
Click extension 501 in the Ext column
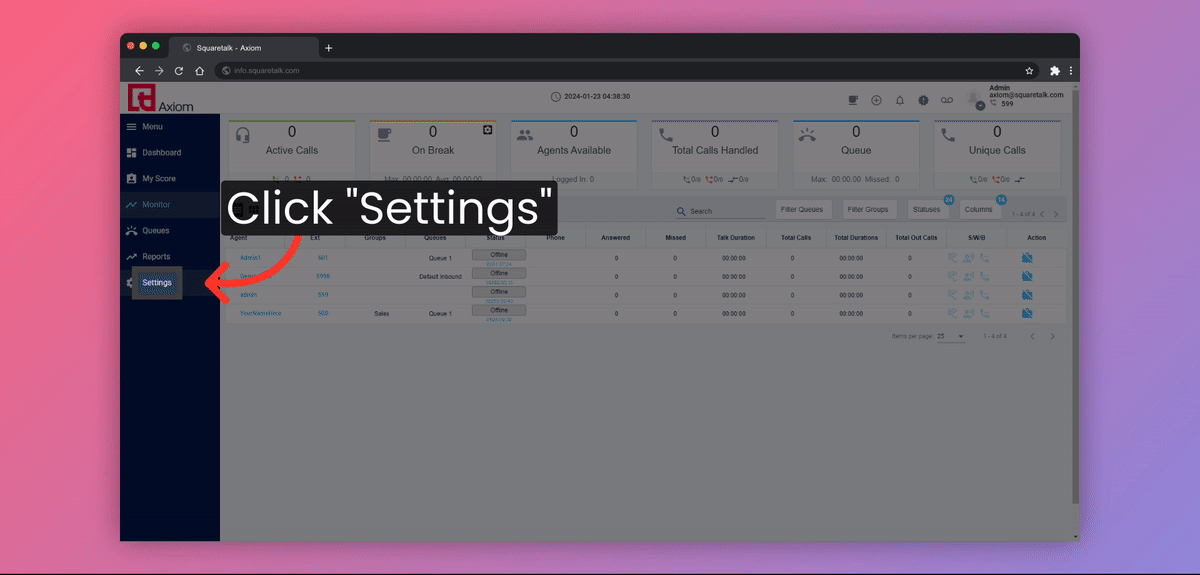click(x=322, y=258)
